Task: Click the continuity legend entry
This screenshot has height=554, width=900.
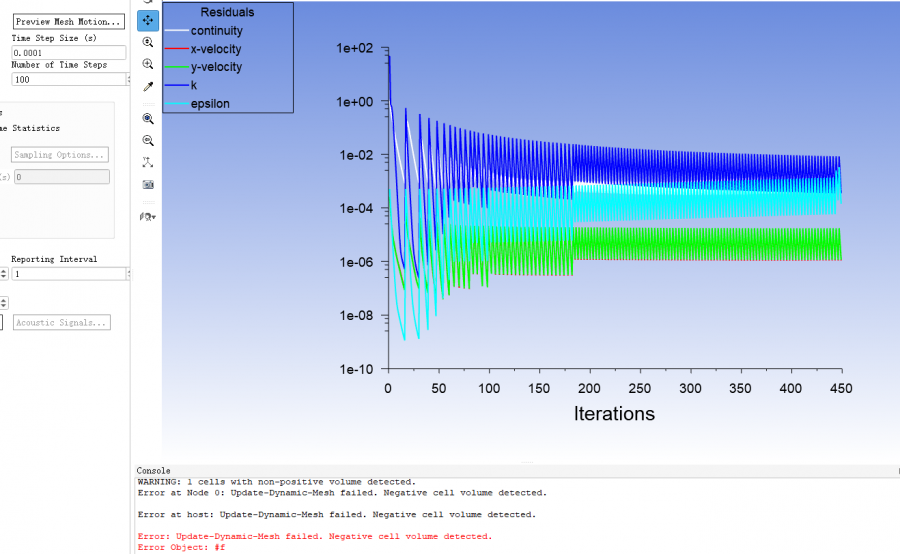Action: [204, 30]
